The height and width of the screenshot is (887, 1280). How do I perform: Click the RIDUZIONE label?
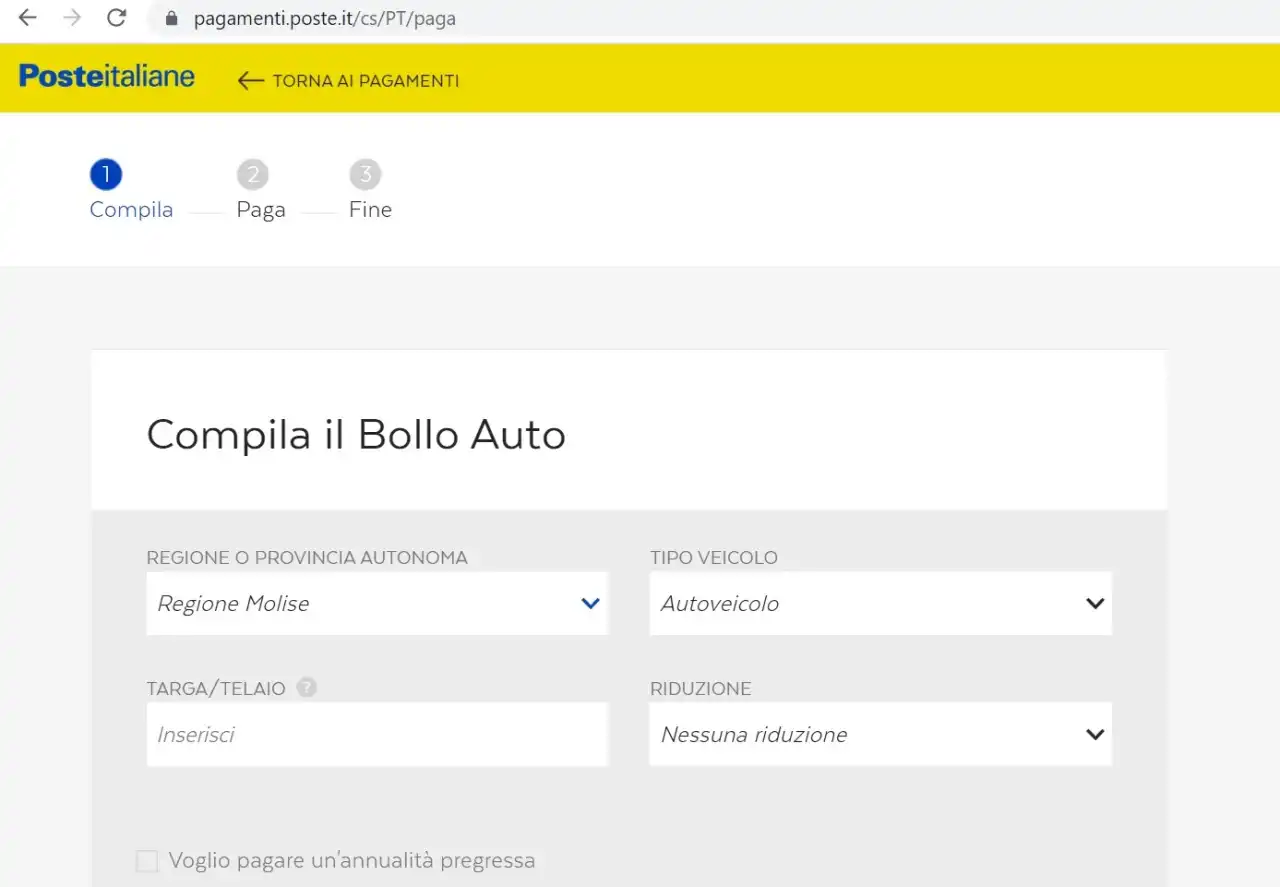tap(700, 689)
